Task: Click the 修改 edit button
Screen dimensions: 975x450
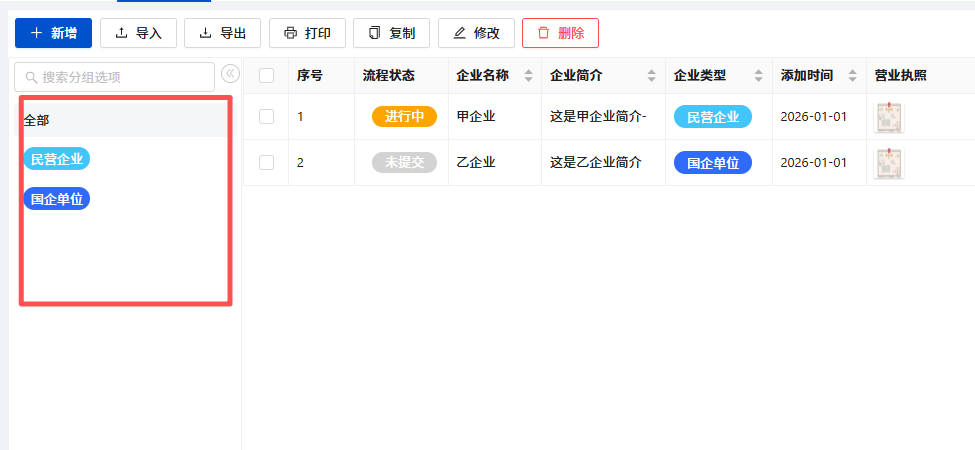Action: (x=476, y=33)
